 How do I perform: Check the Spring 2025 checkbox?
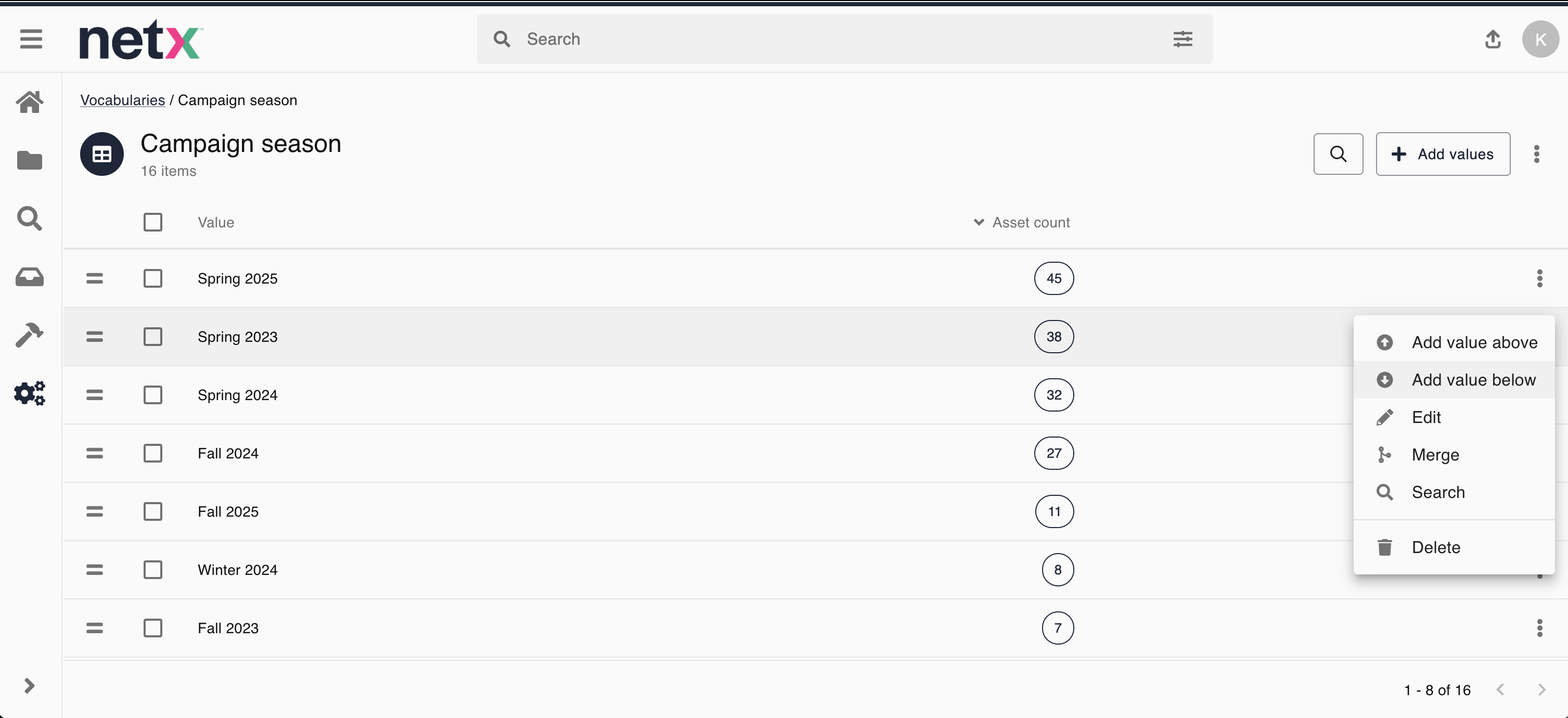pyautogui.click(x=153, y=278)
